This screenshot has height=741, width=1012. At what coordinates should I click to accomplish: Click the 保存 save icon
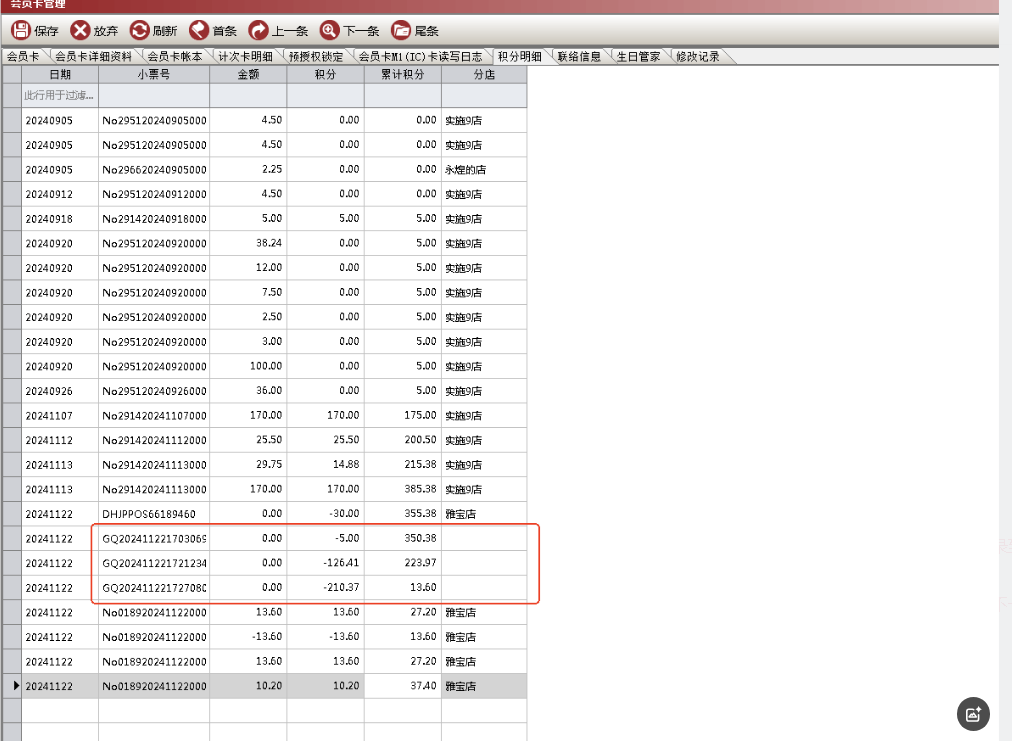[x=21, y=30]
